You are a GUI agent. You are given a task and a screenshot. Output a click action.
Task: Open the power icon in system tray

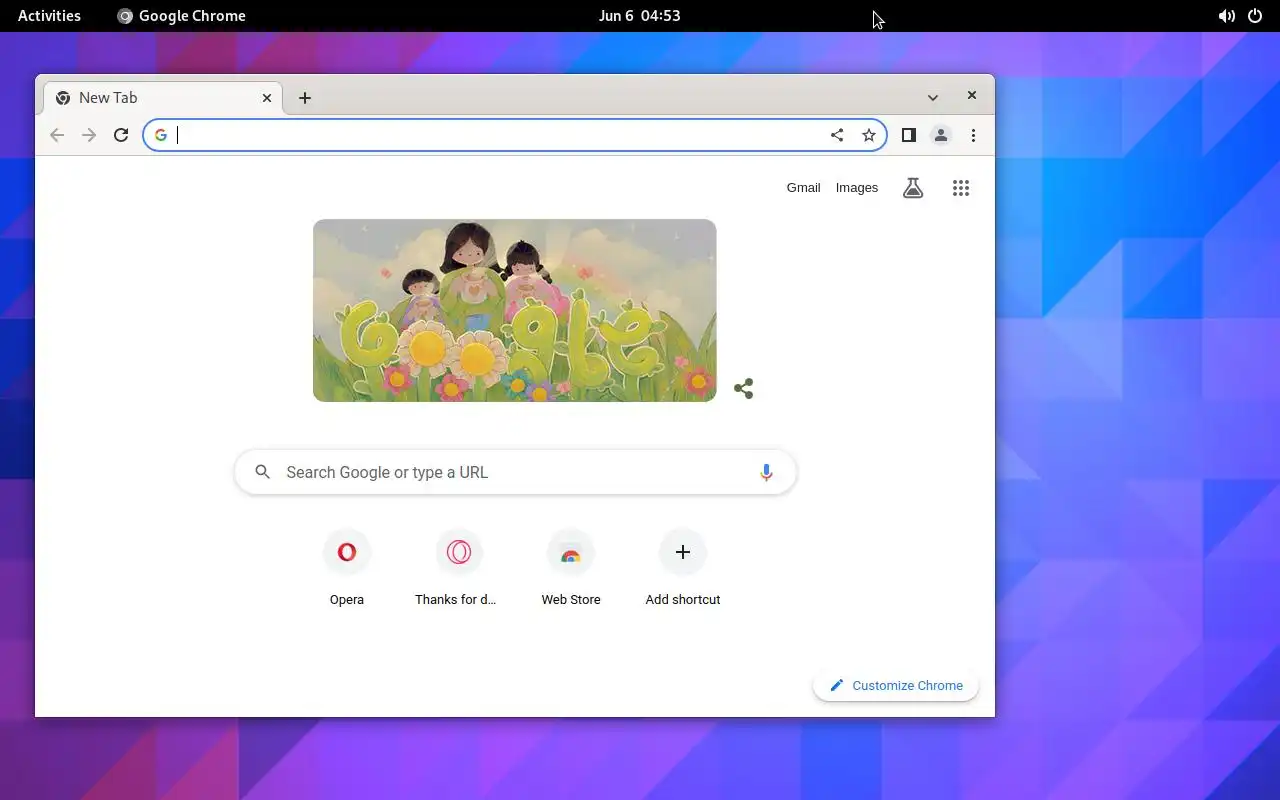[1255, 15]
